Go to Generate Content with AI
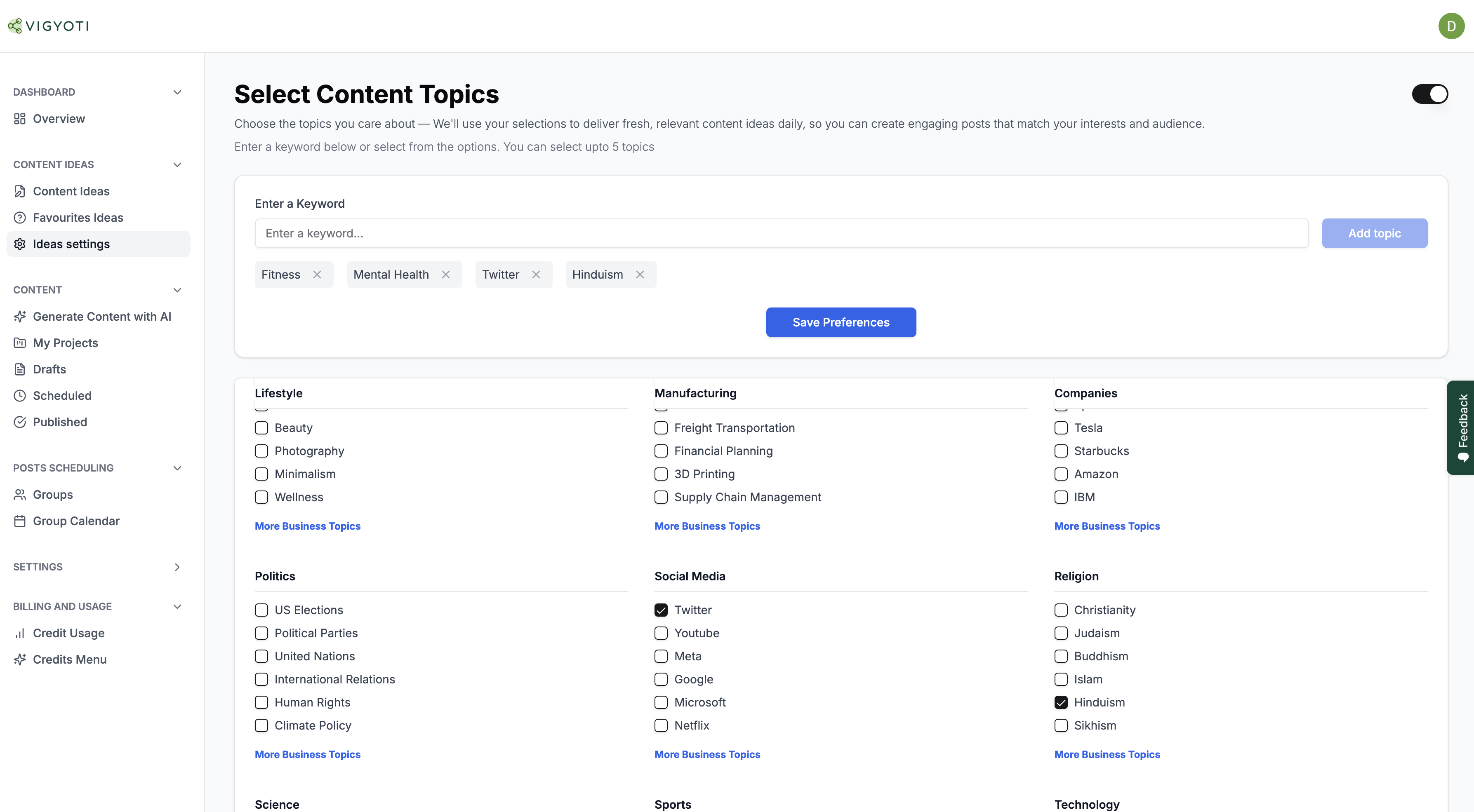Screen dimensions: 1474x812 (98, 316)
